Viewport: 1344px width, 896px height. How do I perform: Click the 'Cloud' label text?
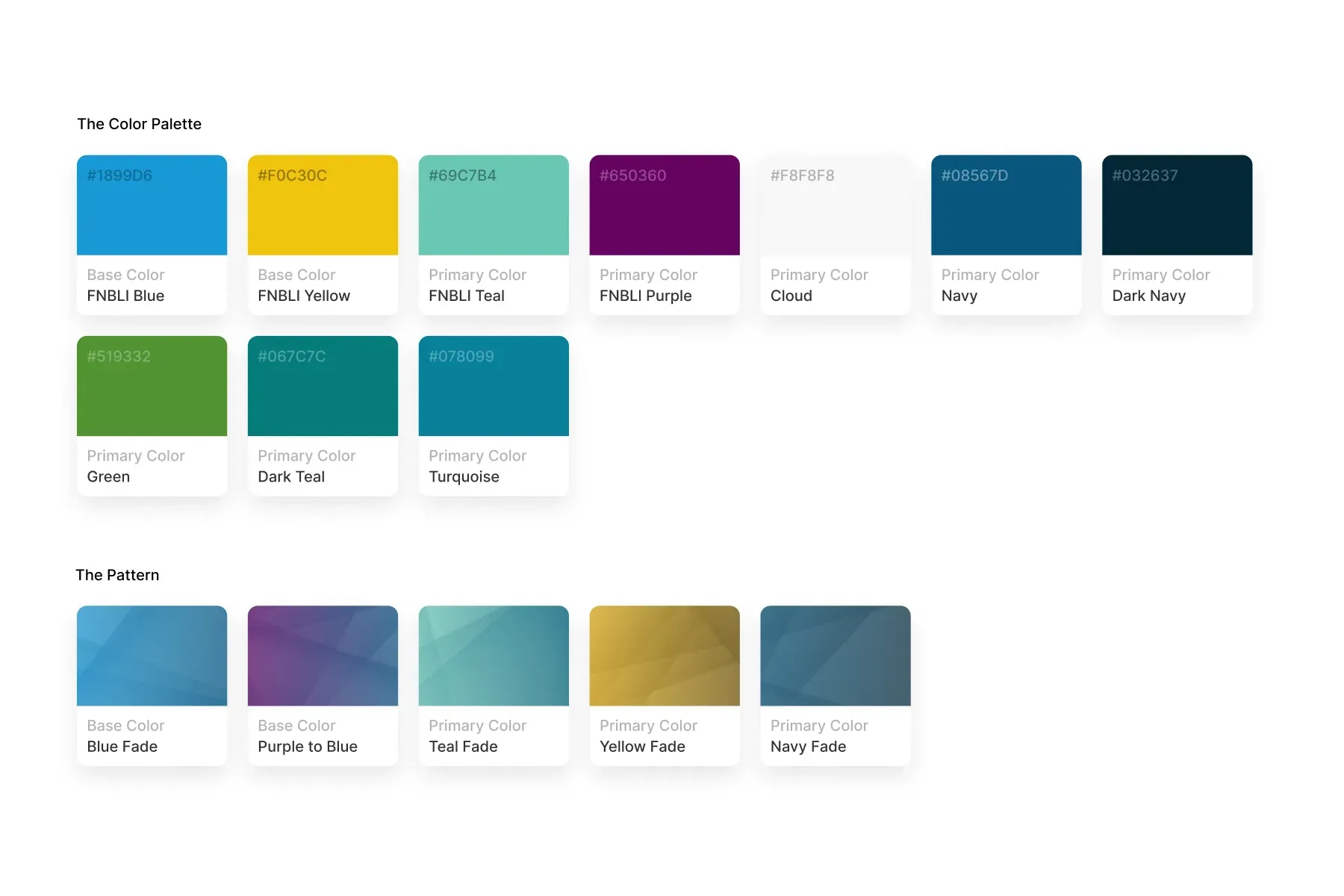pyautogui.click(x=791, y=296)
